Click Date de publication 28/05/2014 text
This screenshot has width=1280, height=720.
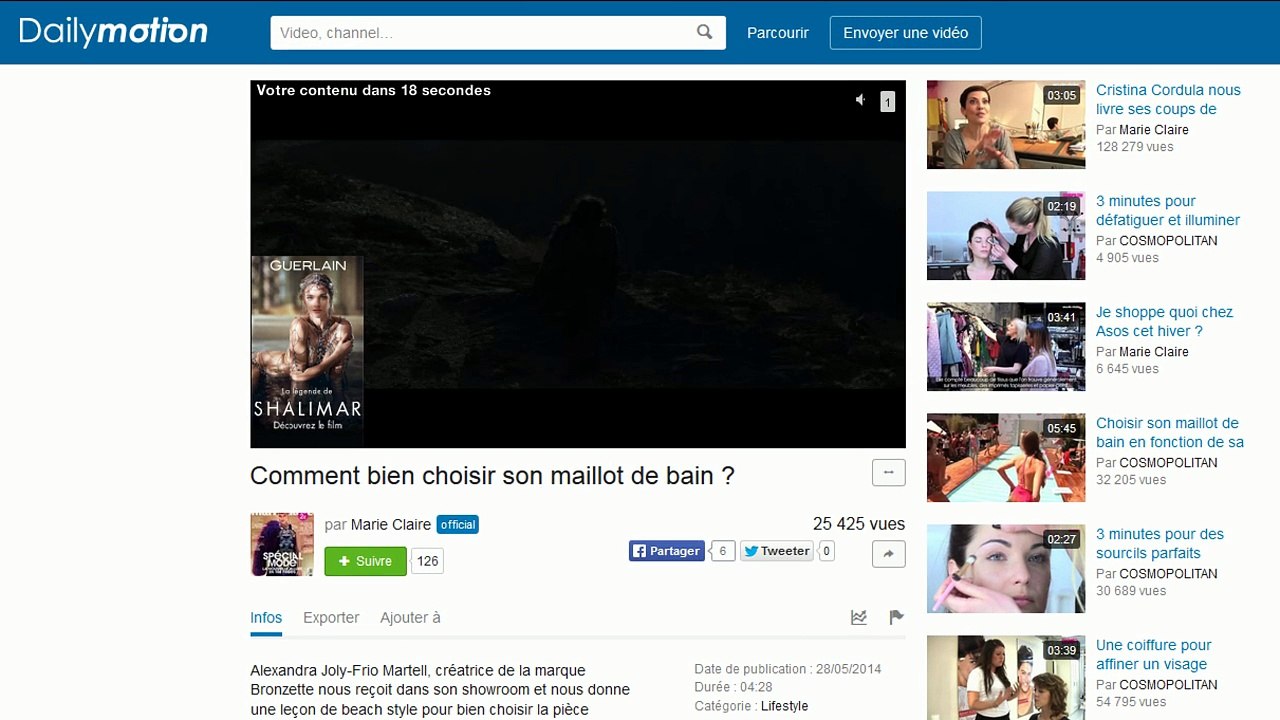(788, 669)
